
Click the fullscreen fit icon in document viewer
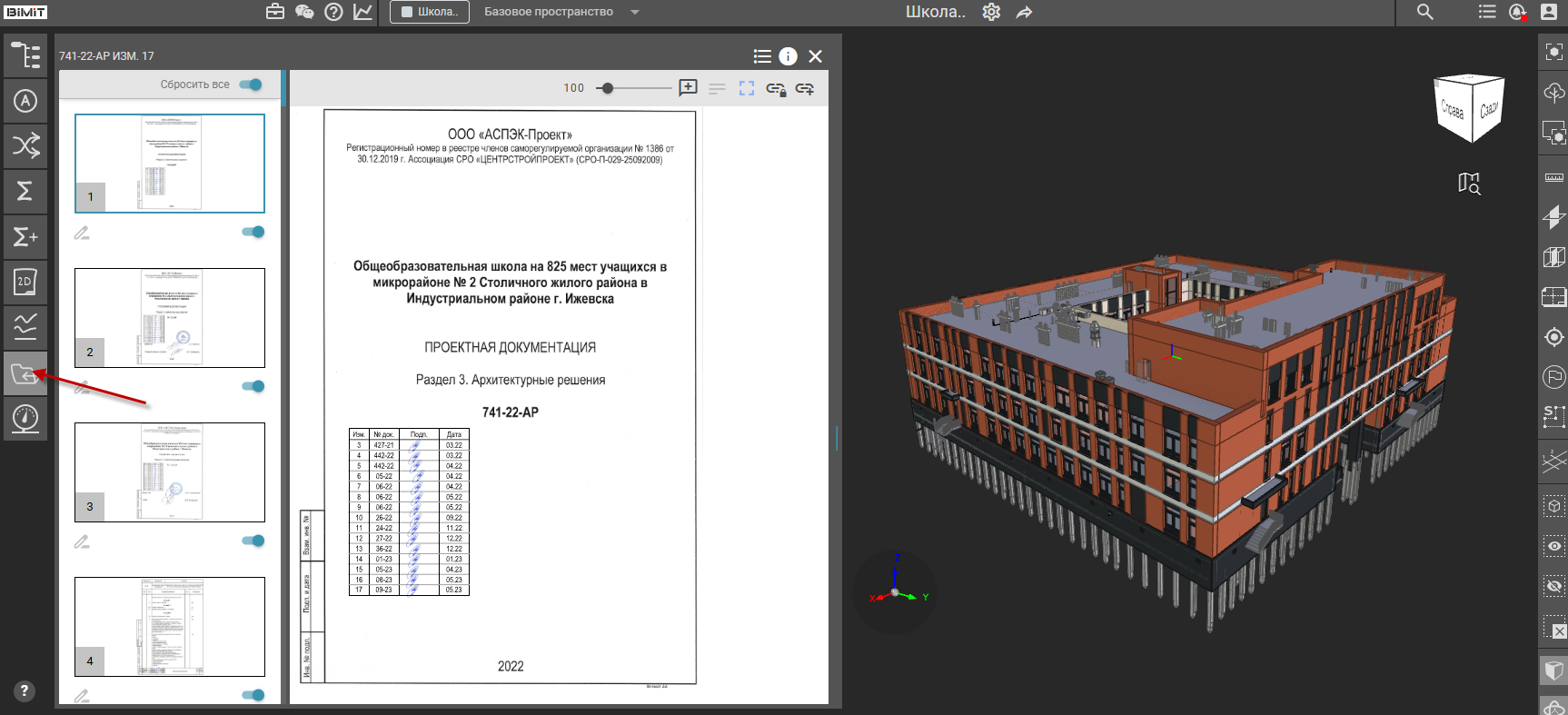[x=747, y=88]
